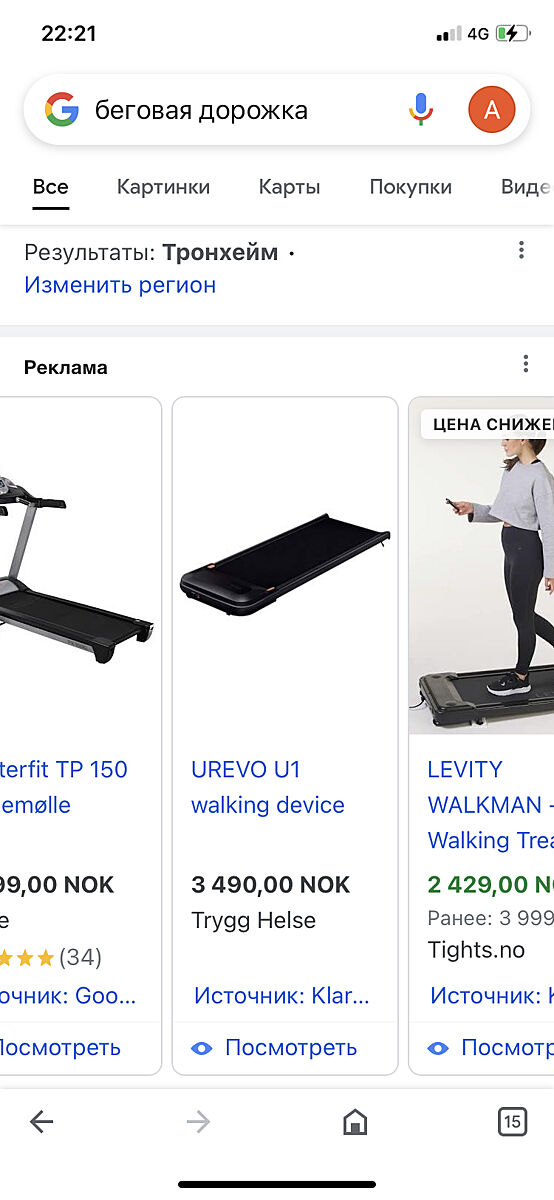Edit search field with беговая дорожка
The width and height of the screenshot is (554, 1200).
(245, 110)
